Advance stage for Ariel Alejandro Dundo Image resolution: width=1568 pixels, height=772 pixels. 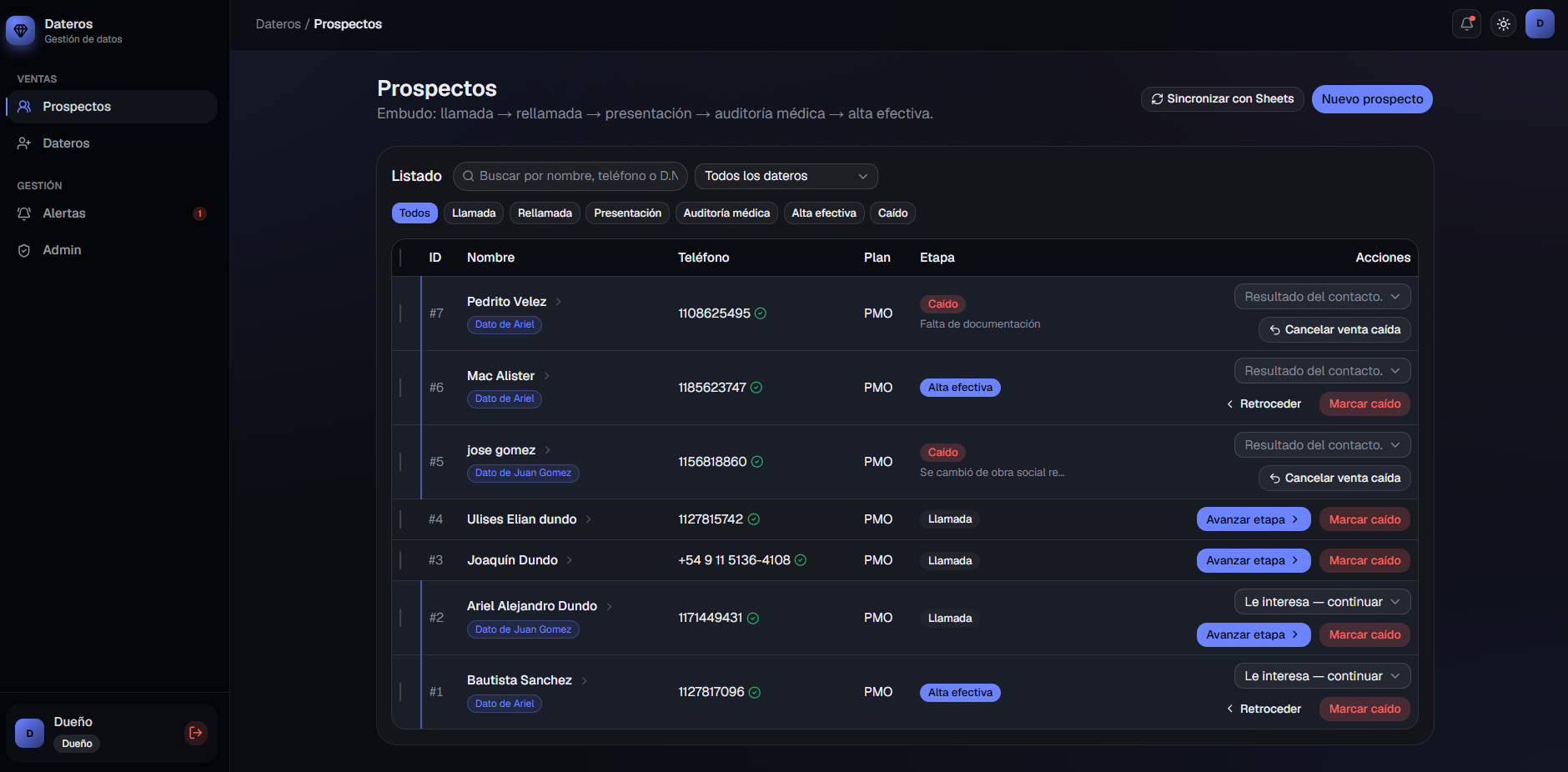tap(1254, 634)
